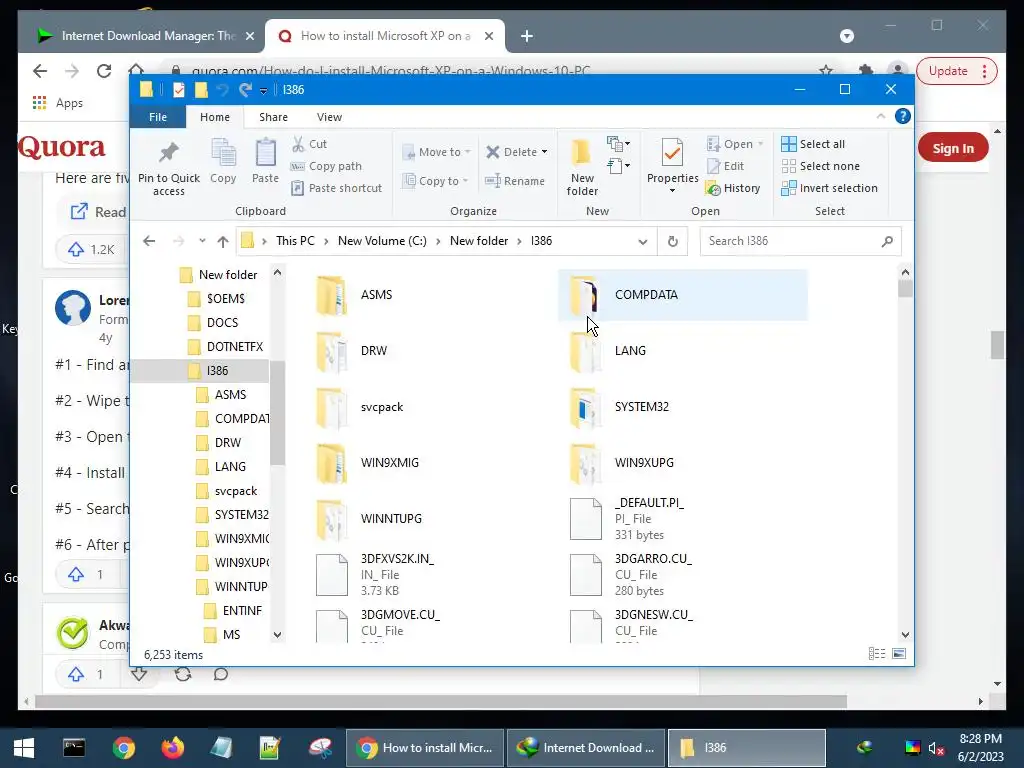Select the _DEFAULT.PI_ file
Image resolution: width=1024 pixels, height=768 pixels.
tap(682, 519)
